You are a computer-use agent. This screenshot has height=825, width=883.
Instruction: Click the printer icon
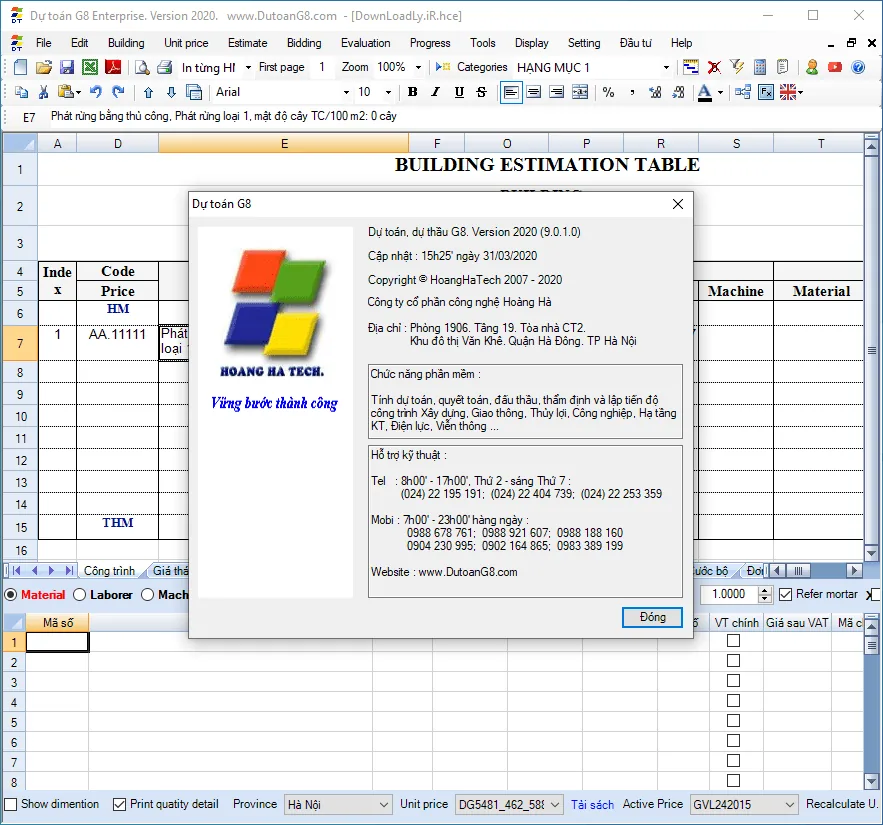click(164, 68)
